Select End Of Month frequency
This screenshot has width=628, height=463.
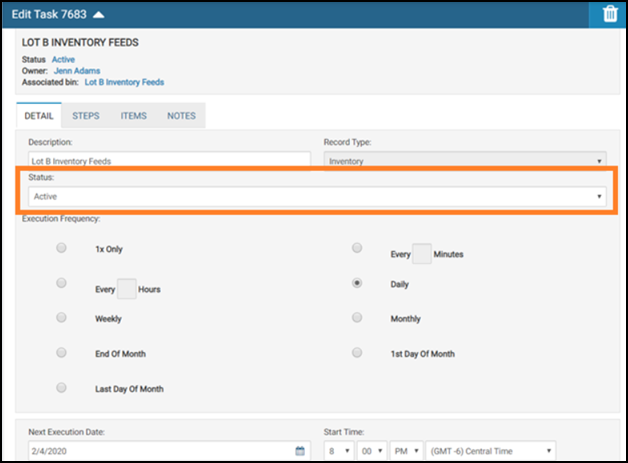point(62,352)
